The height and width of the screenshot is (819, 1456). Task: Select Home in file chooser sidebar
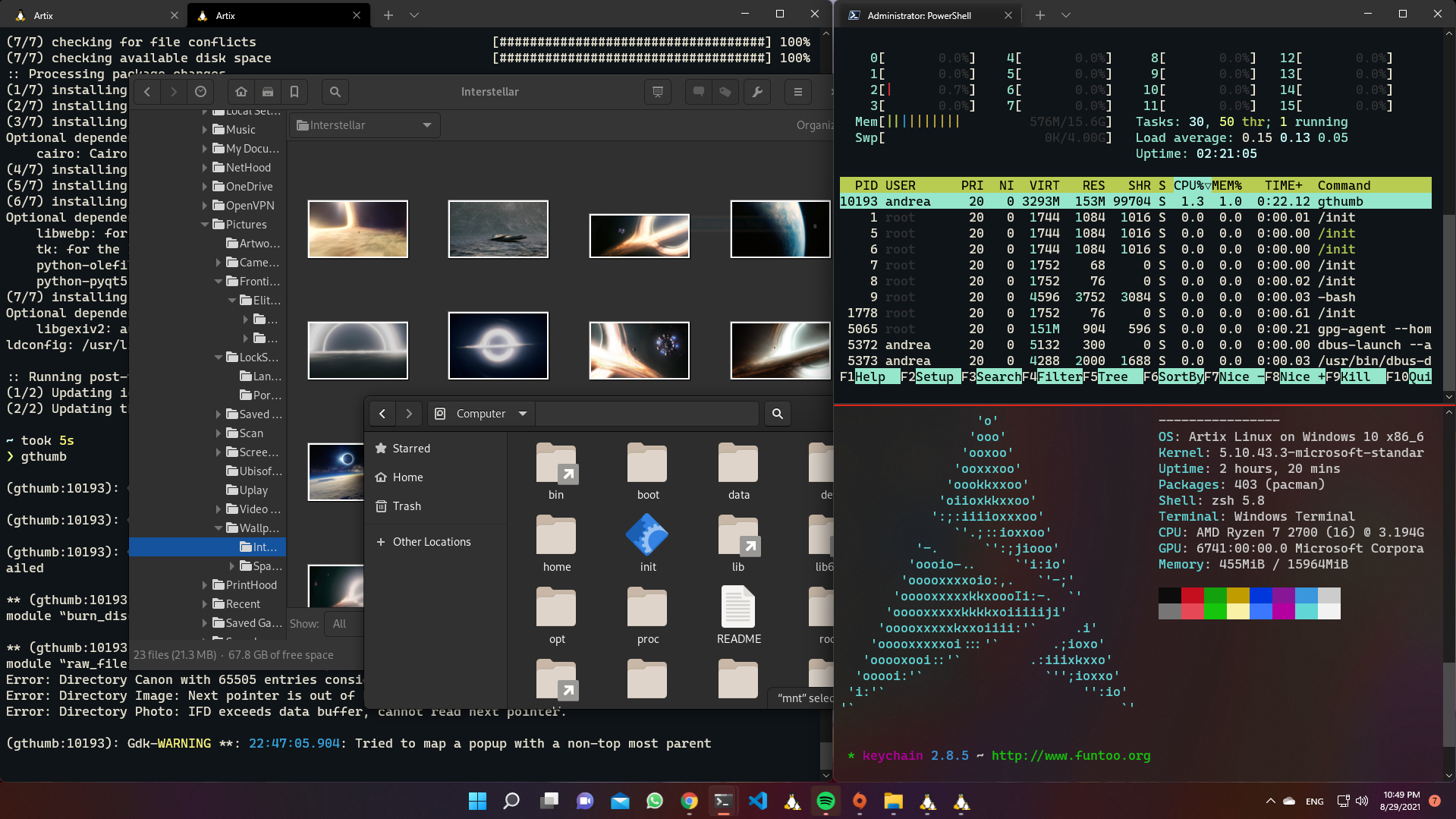[x=436, y=477]
